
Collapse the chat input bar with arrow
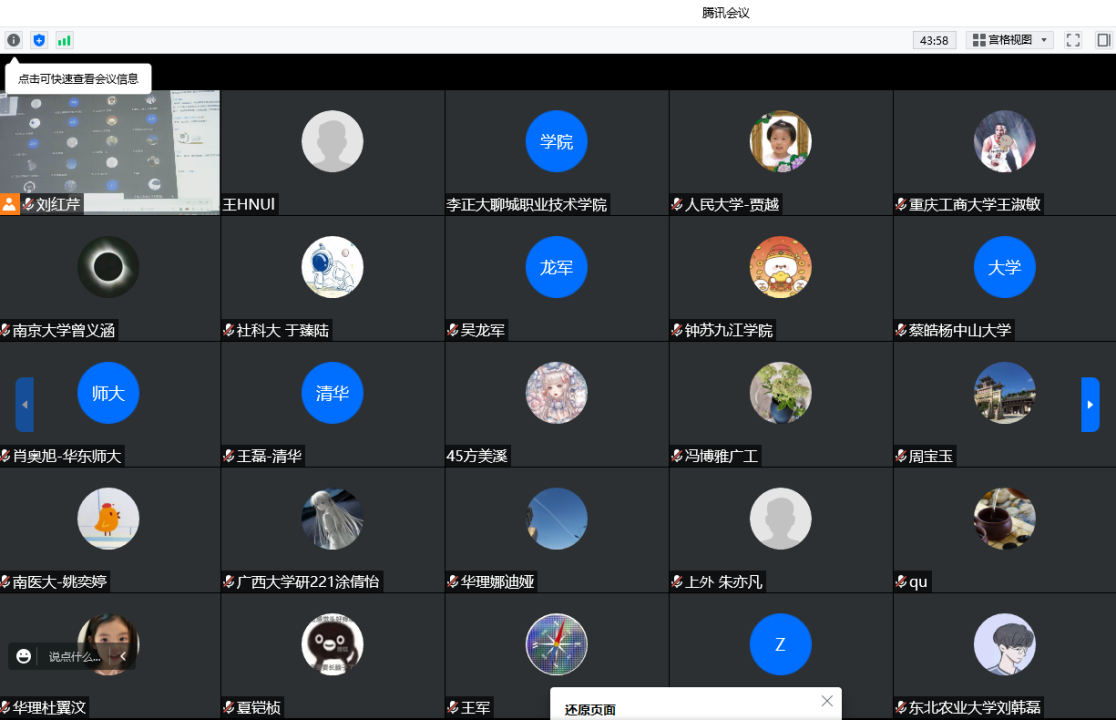123,656
